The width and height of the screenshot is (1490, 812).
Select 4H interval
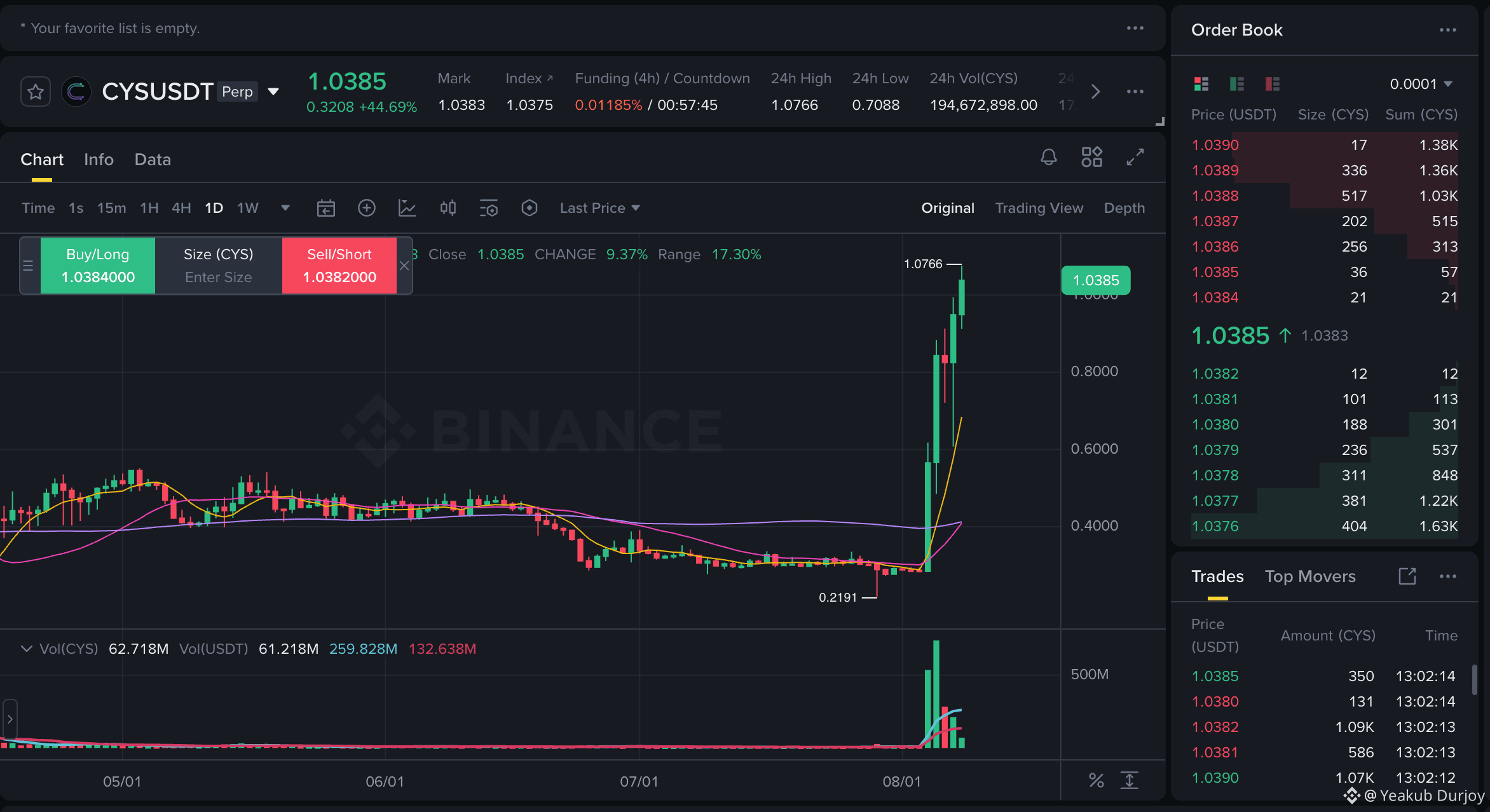(x=181, y=208)
